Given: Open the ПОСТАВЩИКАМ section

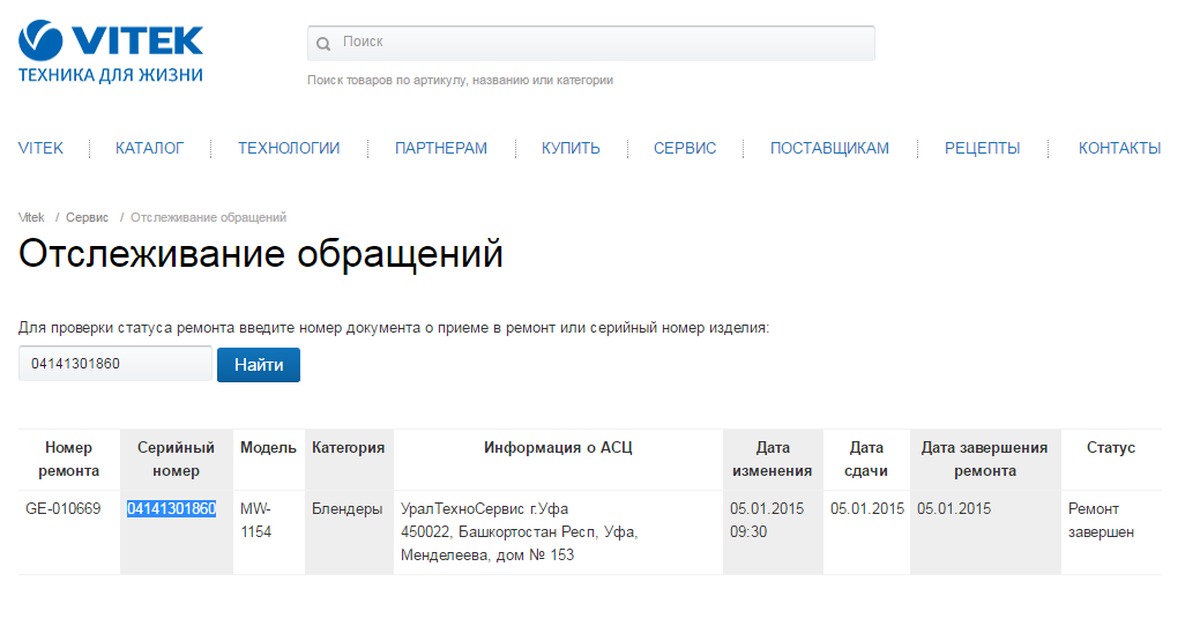Looking at the screenshot, I should click(x=829, y=148).
